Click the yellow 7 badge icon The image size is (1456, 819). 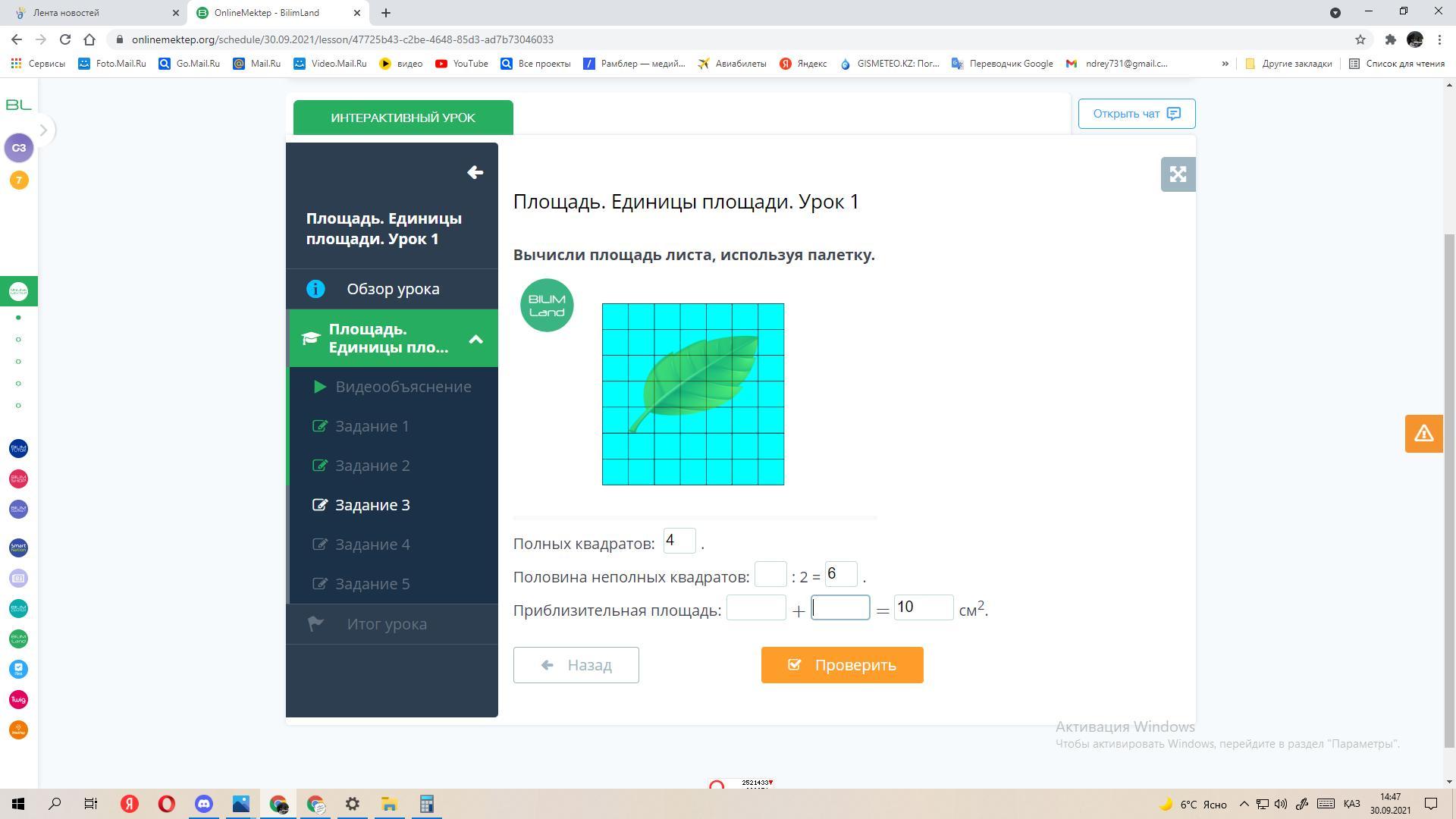point(19,180)
